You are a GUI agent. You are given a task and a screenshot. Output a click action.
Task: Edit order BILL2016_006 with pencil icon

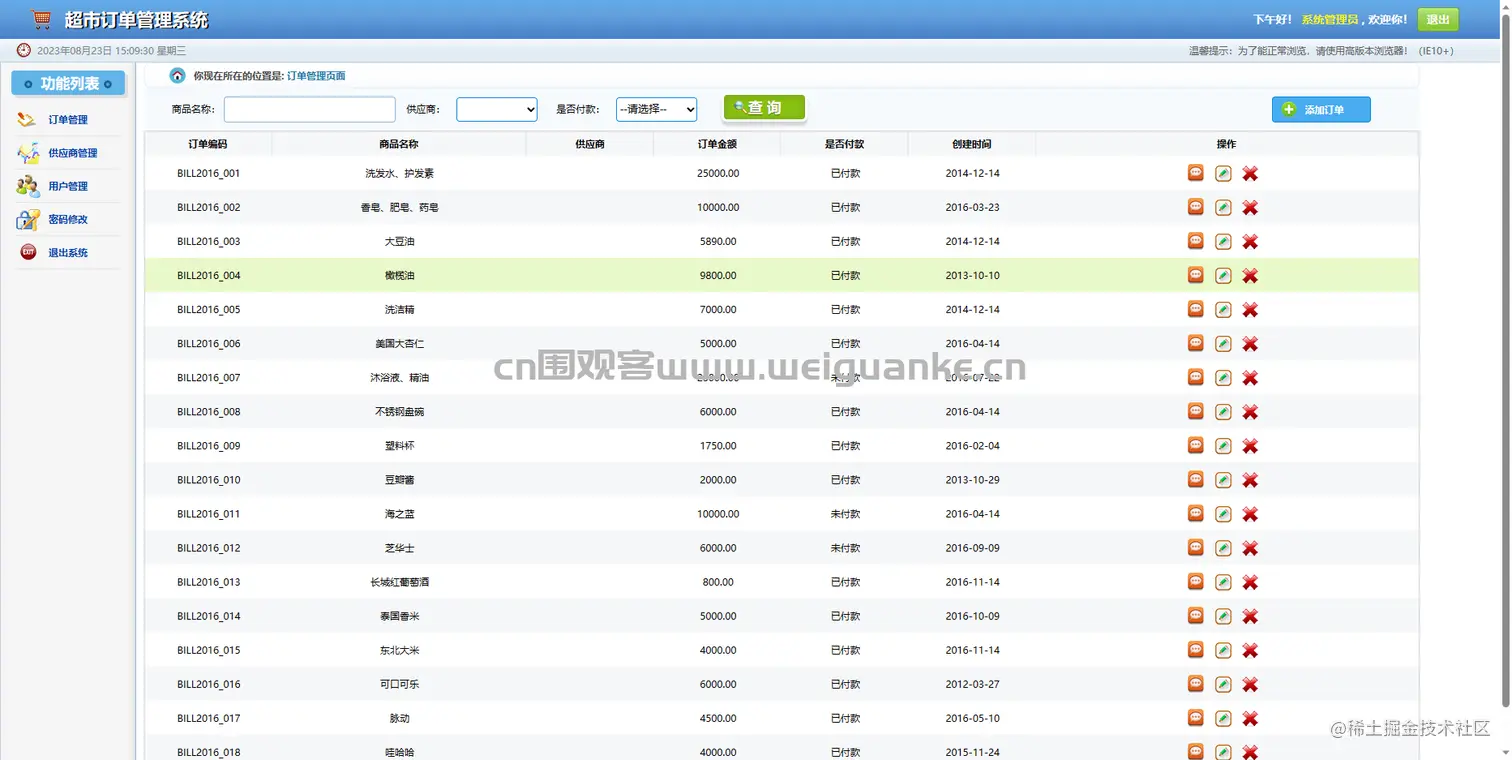tap(1223, 343)
